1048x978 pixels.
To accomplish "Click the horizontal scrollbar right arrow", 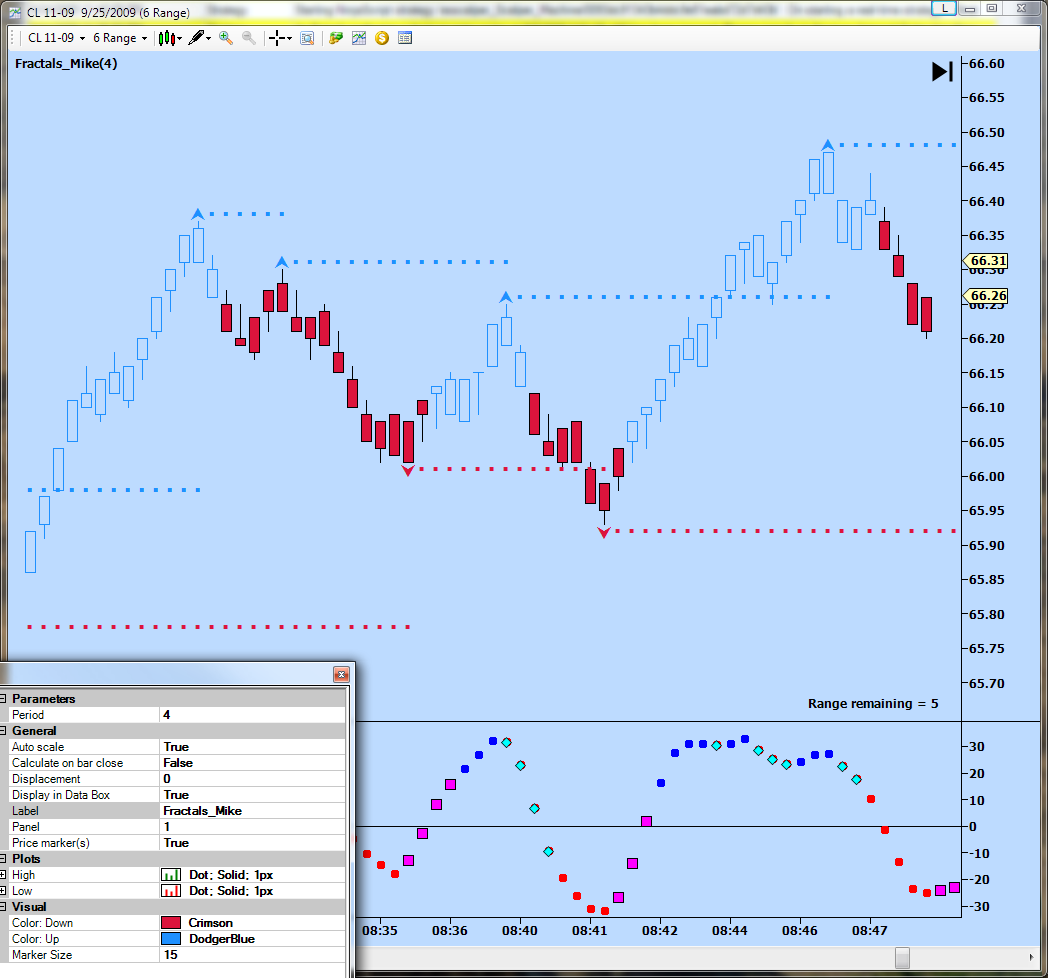I will (x=1031, y=957).
